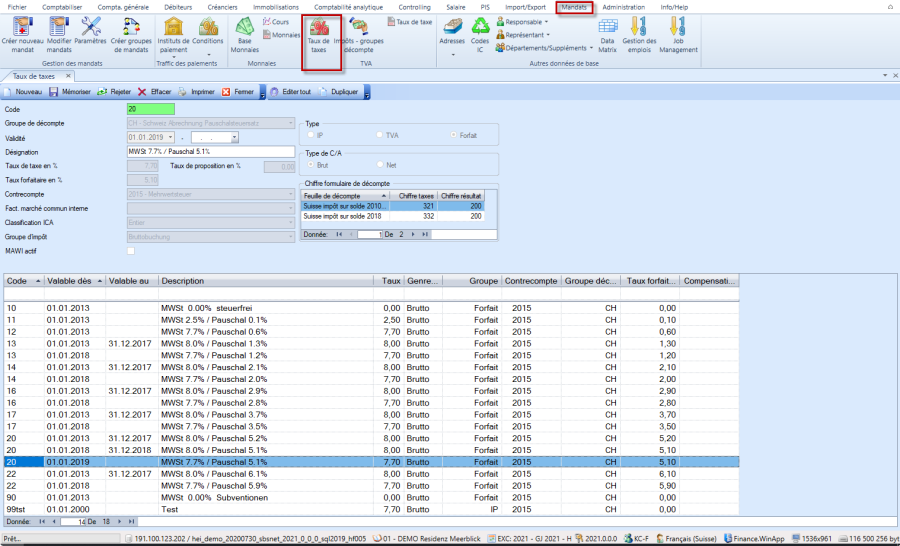This screenshot has width=900, height=546.
Task: Open Modifier mandats from the ribbon
Action: [x=59, y=28]
